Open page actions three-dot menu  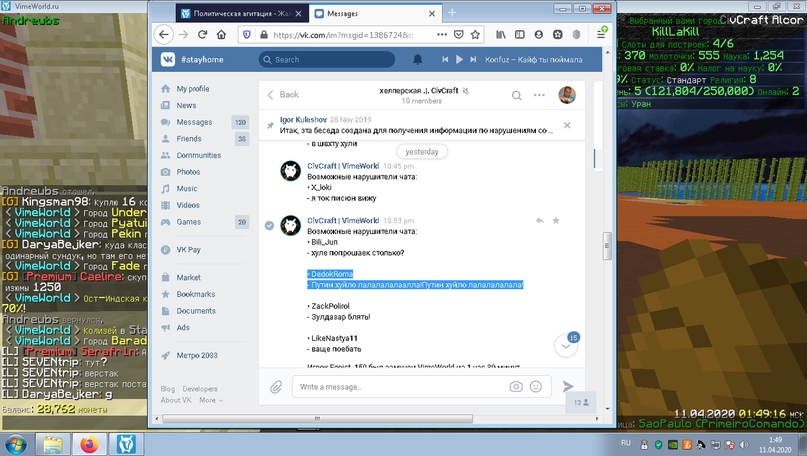442,34
